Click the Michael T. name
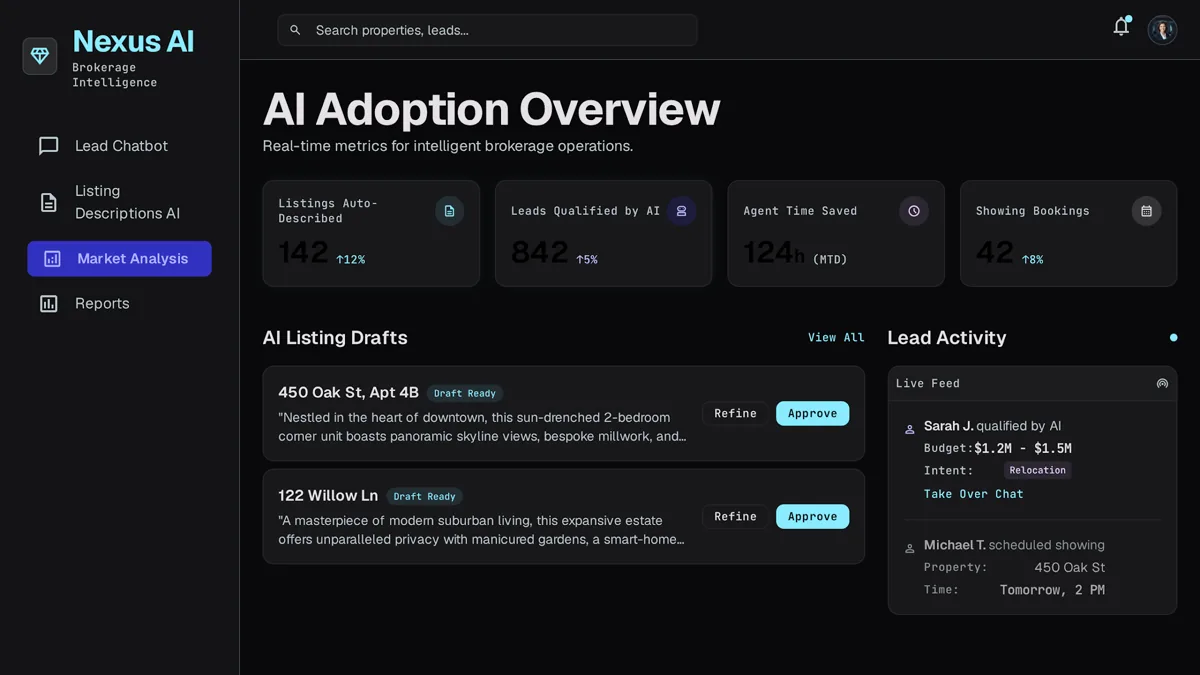1200x675 pixels. click(954, 546)
